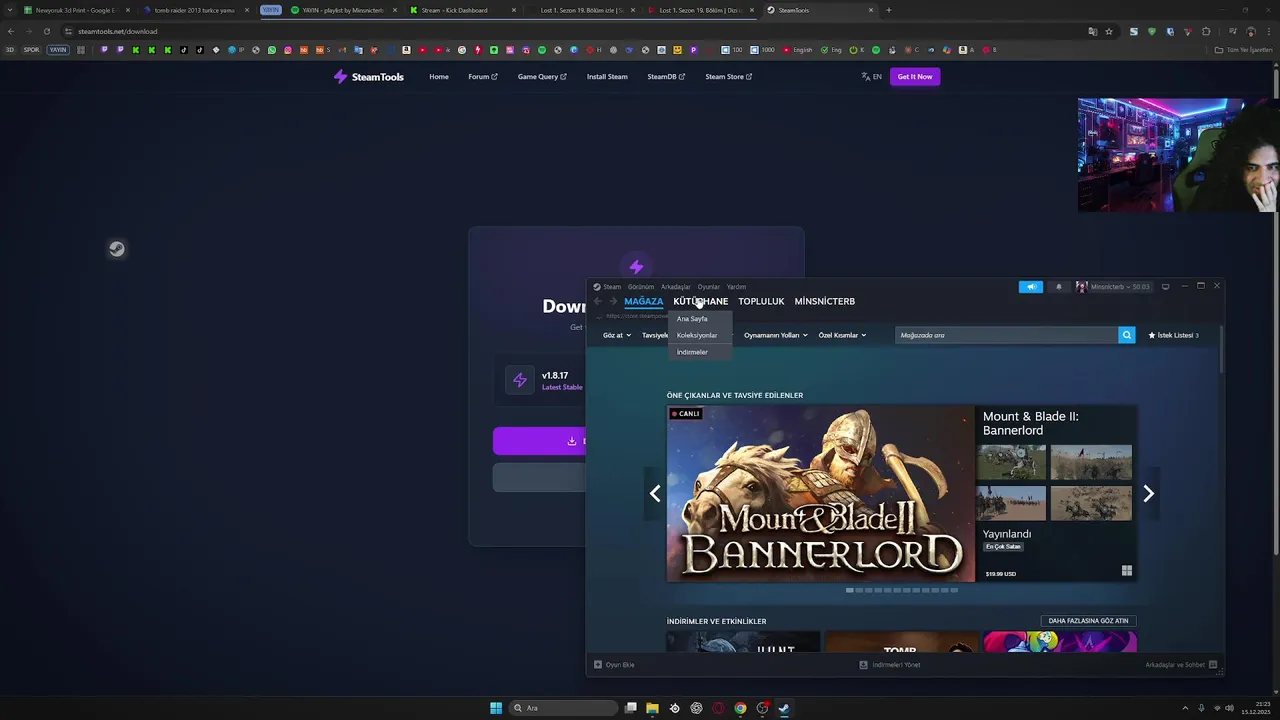
Task: Switch to tomb raider 2013 browser tab
Action: click(x=194, y=10)
